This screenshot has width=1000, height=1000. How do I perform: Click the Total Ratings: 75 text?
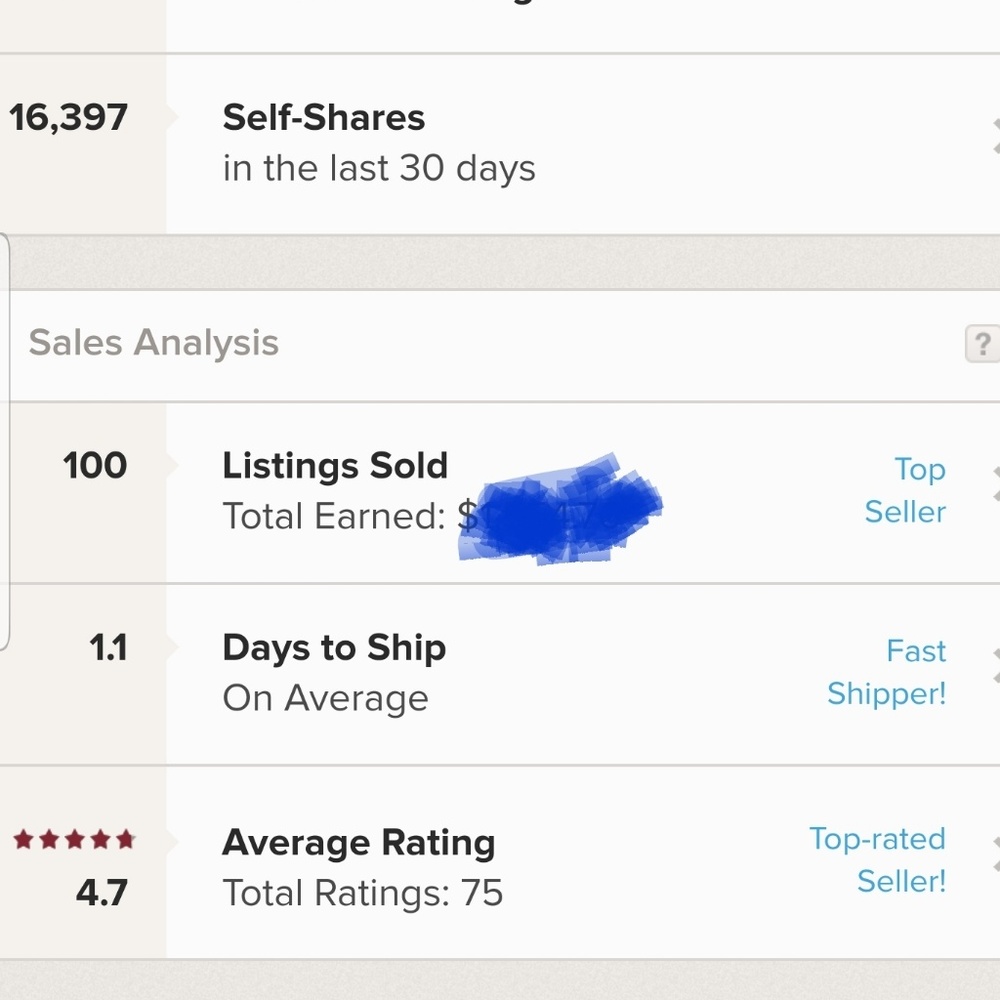[x=362, y=893]
